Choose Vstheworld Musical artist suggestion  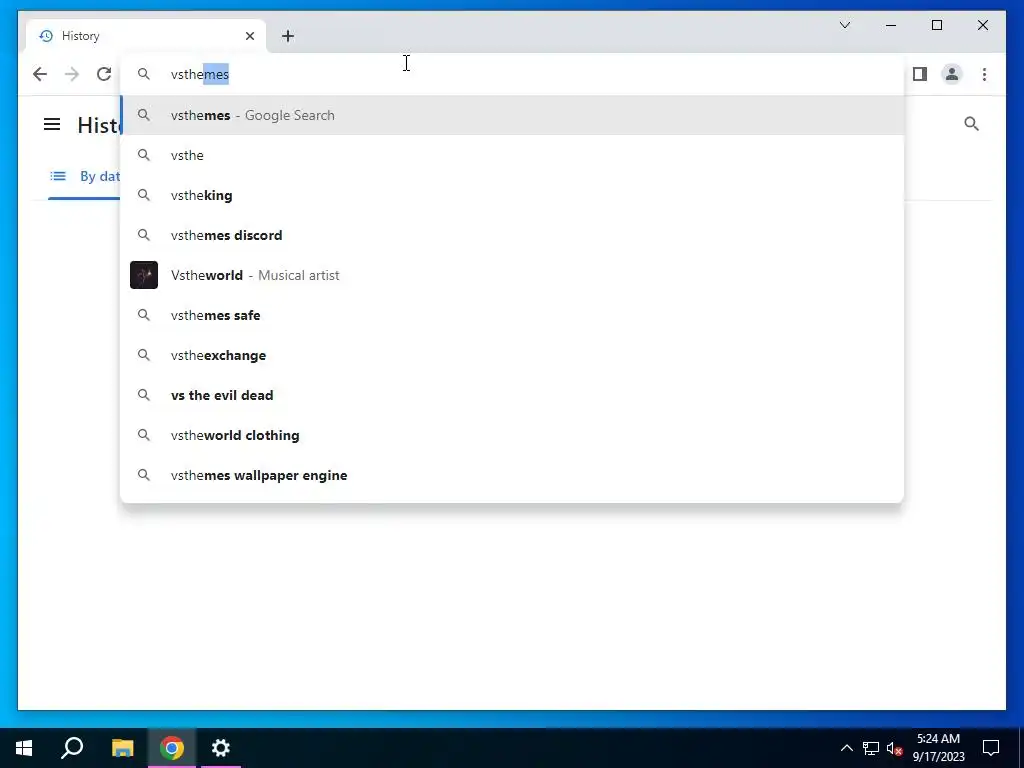pos(512,275)
